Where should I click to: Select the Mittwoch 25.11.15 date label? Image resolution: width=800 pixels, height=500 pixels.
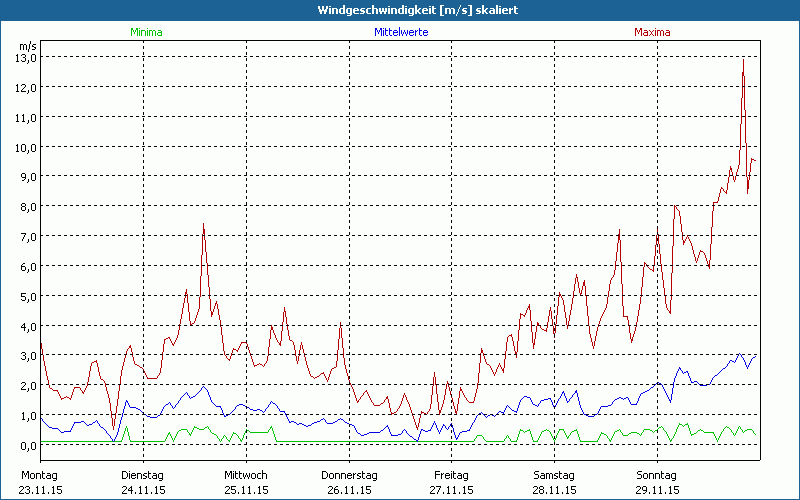click(x=246, y=482)
